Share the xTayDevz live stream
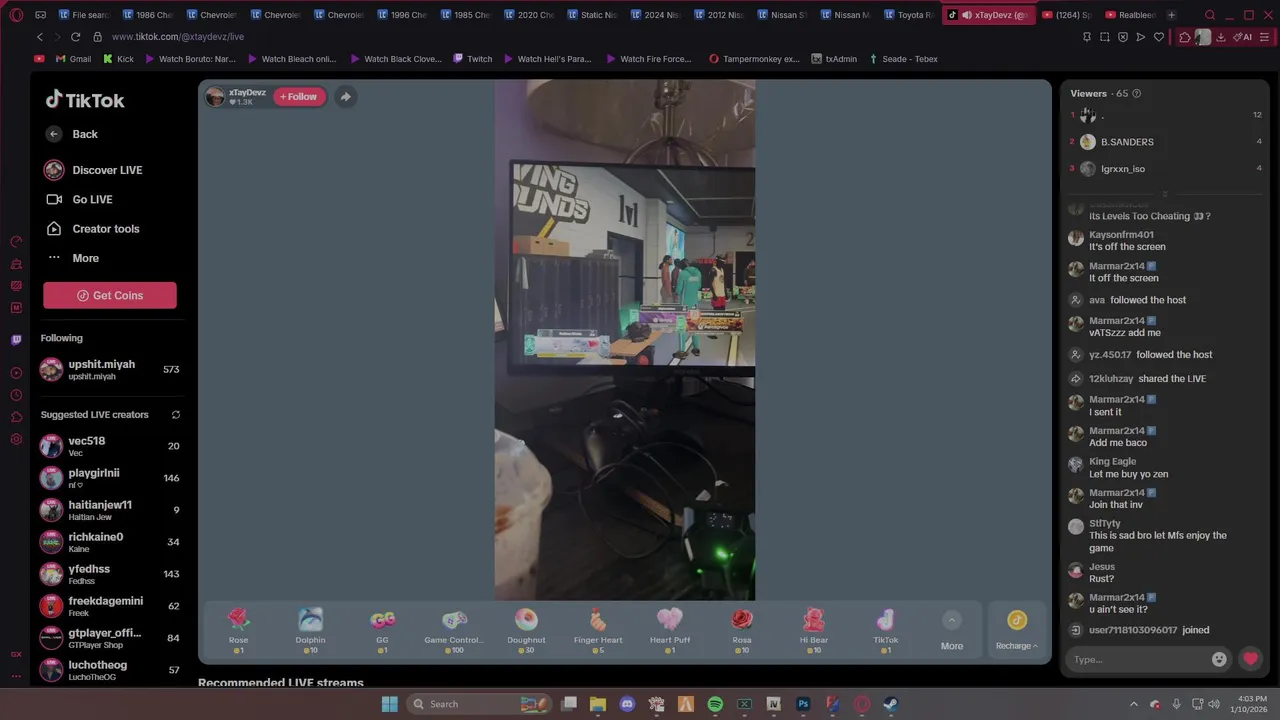The height and width of the screenshot is (720, 1280). click(x=345, y=97)
